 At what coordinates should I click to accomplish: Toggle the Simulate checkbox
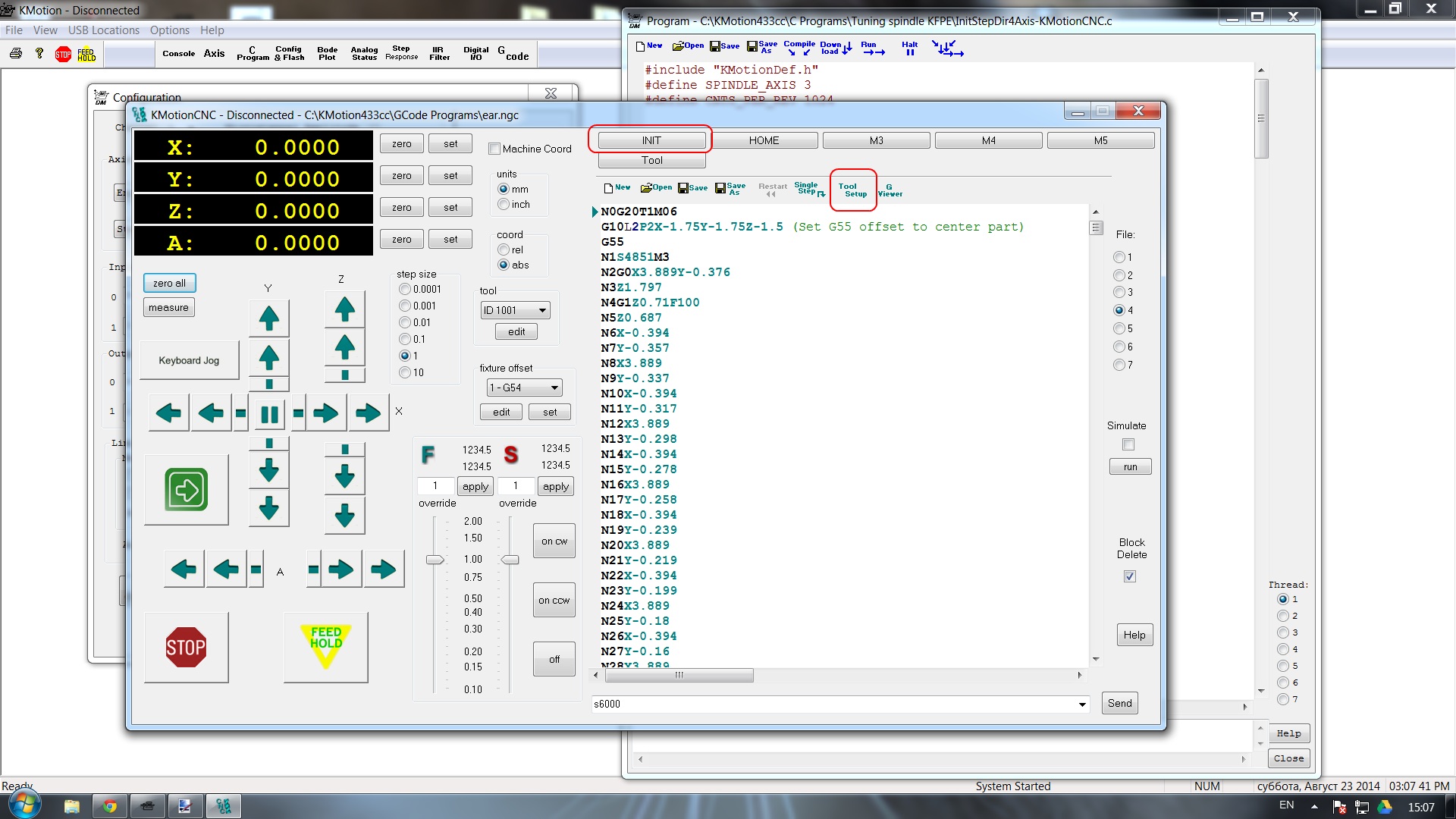coord(1128,444)
